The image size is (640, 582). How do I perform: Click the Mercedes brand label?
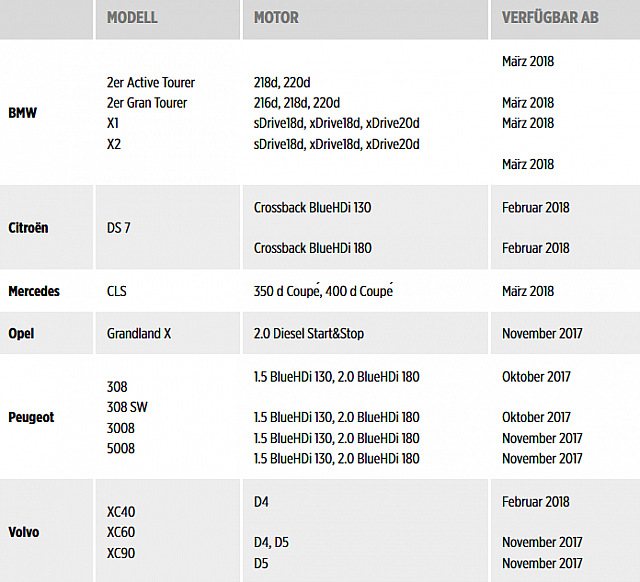click(34, 291)
